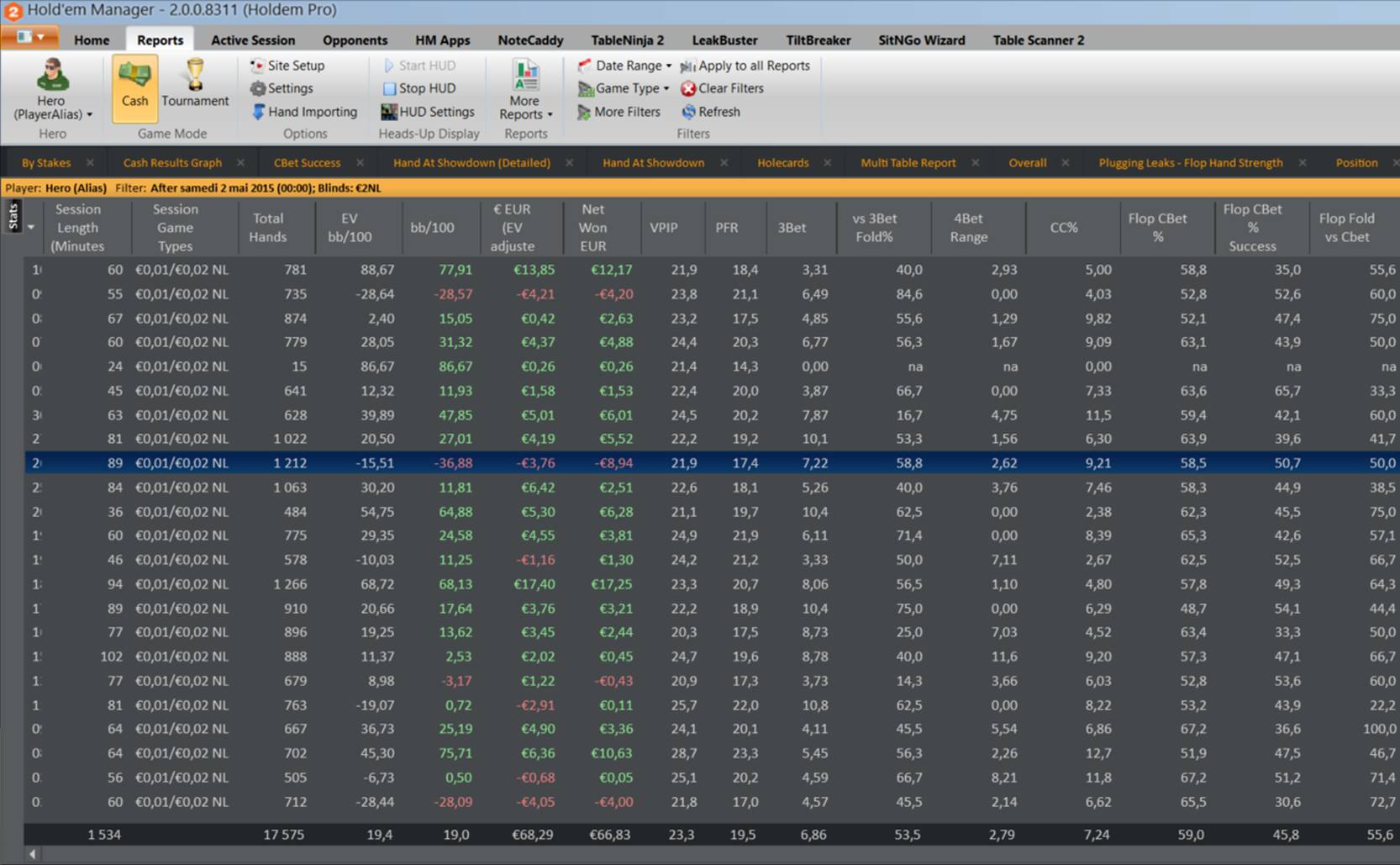Viewport: 1400px width, 865px height.
Task: Switch to Overall report tab
Action: click(1028, 163)
